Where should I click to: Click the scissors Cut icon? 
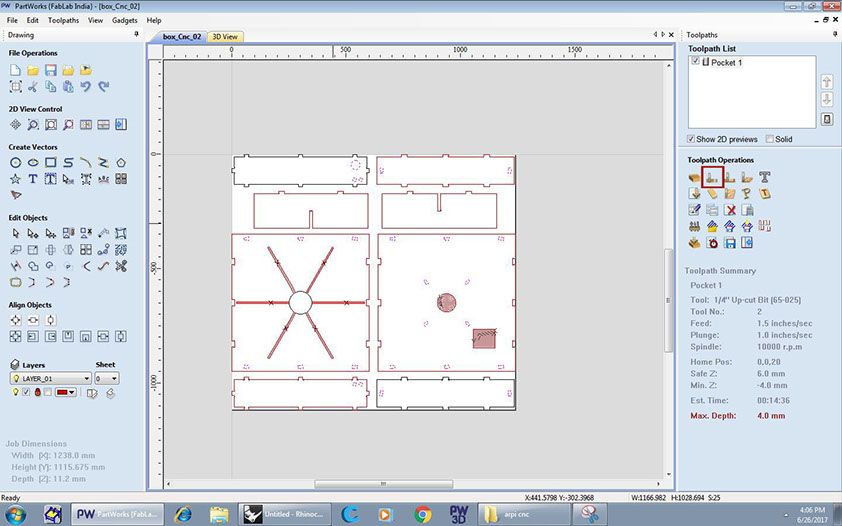coord(33,86)
